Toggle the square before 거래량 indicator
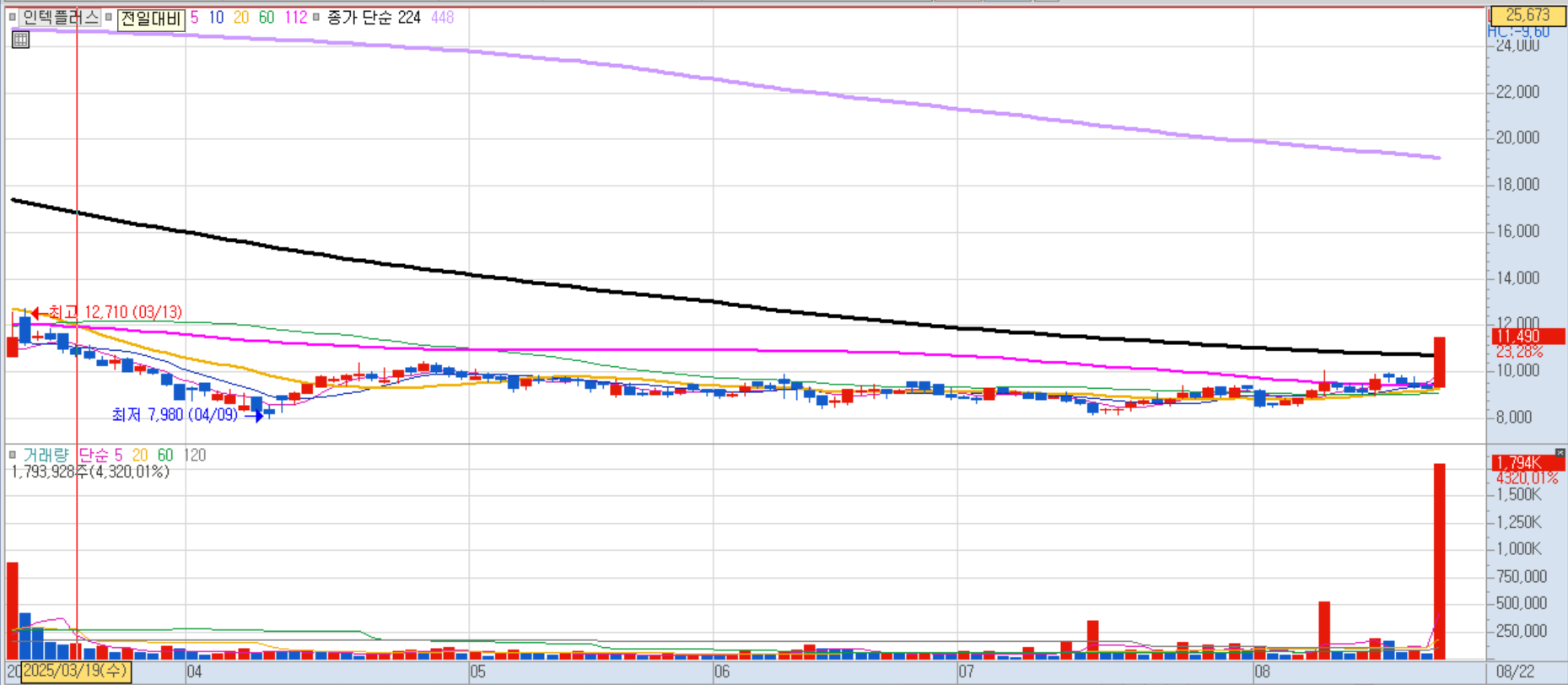Viewport: 1568px width, 685px height. [13, 455]
